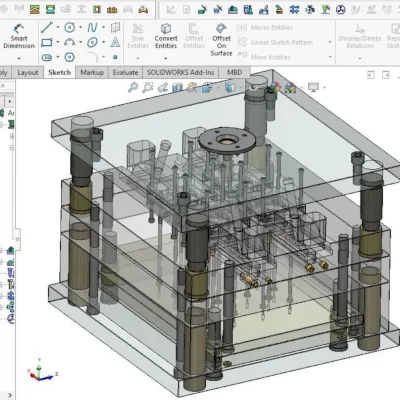Open the Zoom to Fit view icon

(x=133, y=87)
